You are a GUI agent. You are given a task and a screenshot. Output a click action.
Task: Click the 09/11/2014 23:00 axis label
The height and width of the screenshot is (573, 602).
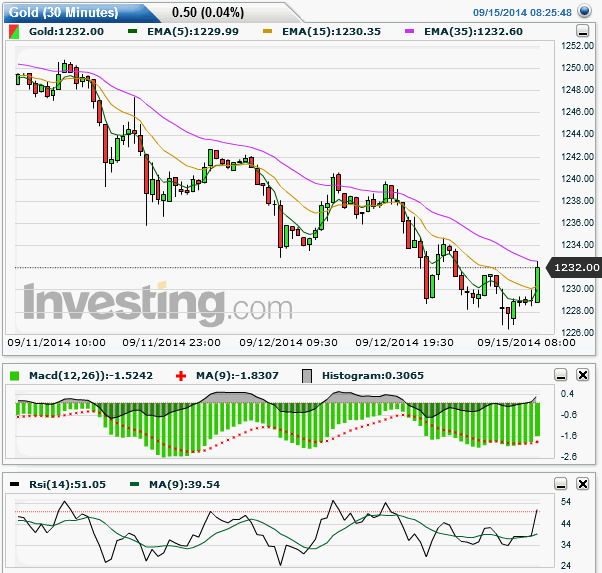(172, 343)
